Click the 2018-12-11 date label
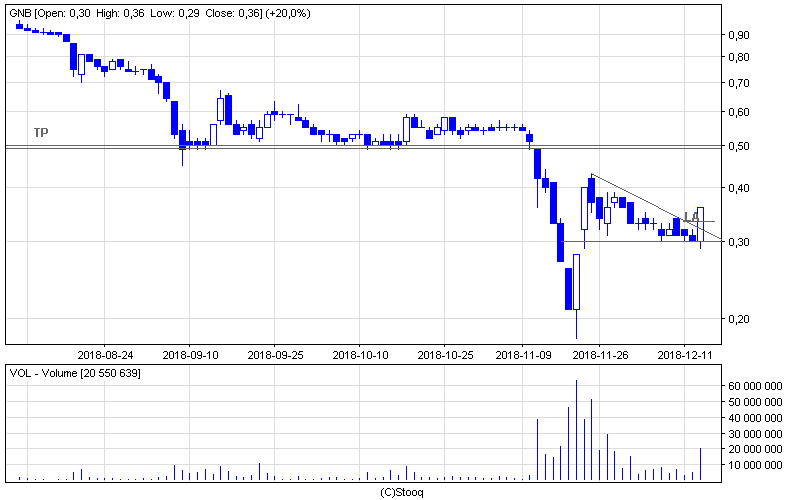800x500 pixels. pyautogui.click(x=685, y=355)
